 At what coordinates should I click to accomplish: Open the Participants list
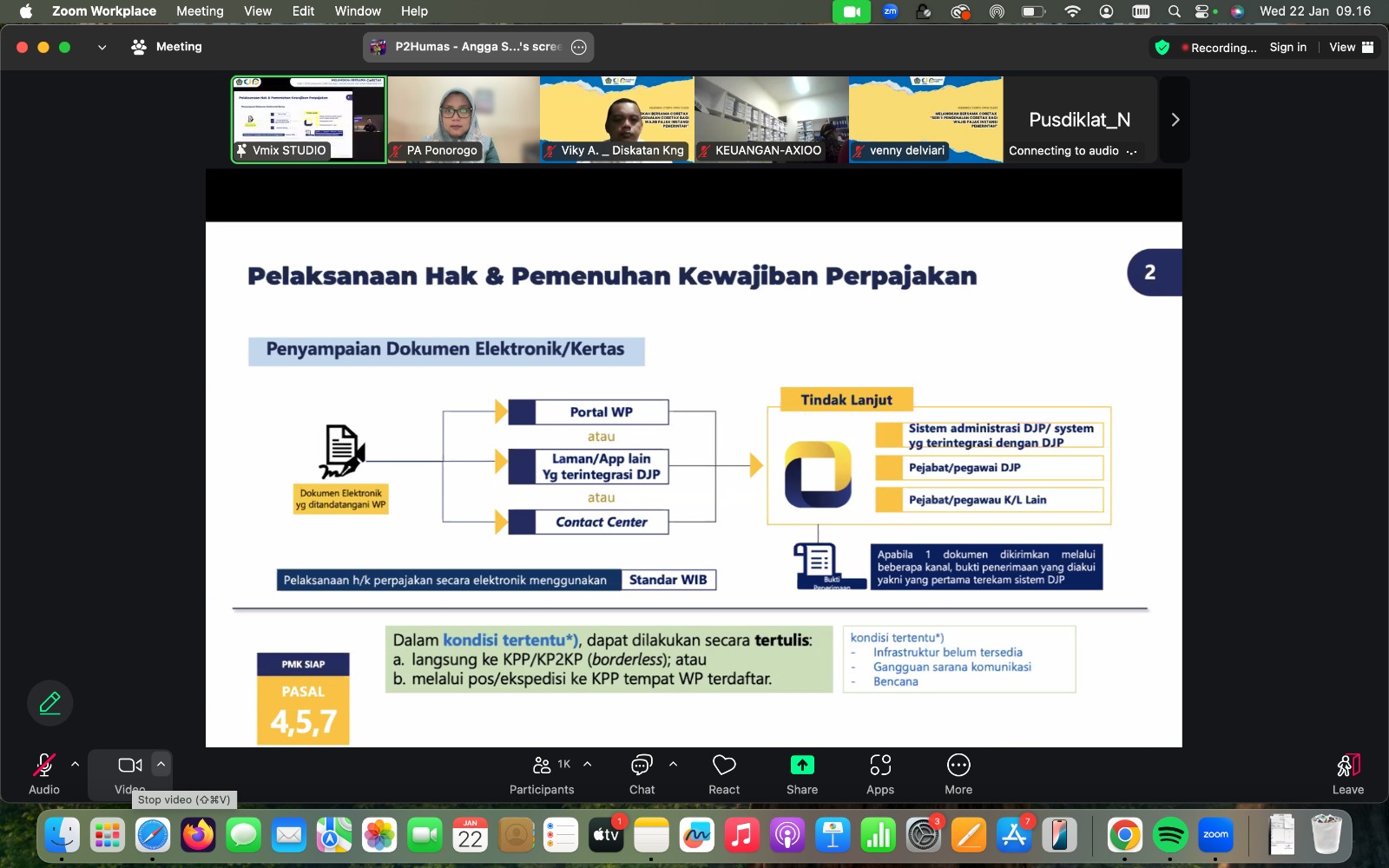click(x=542, y=773)
